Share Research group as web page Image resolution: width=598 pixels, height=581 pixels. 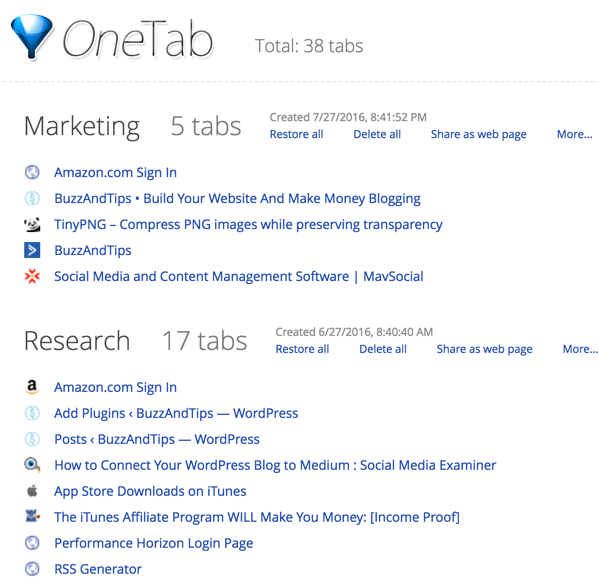[x=484, y=349]
